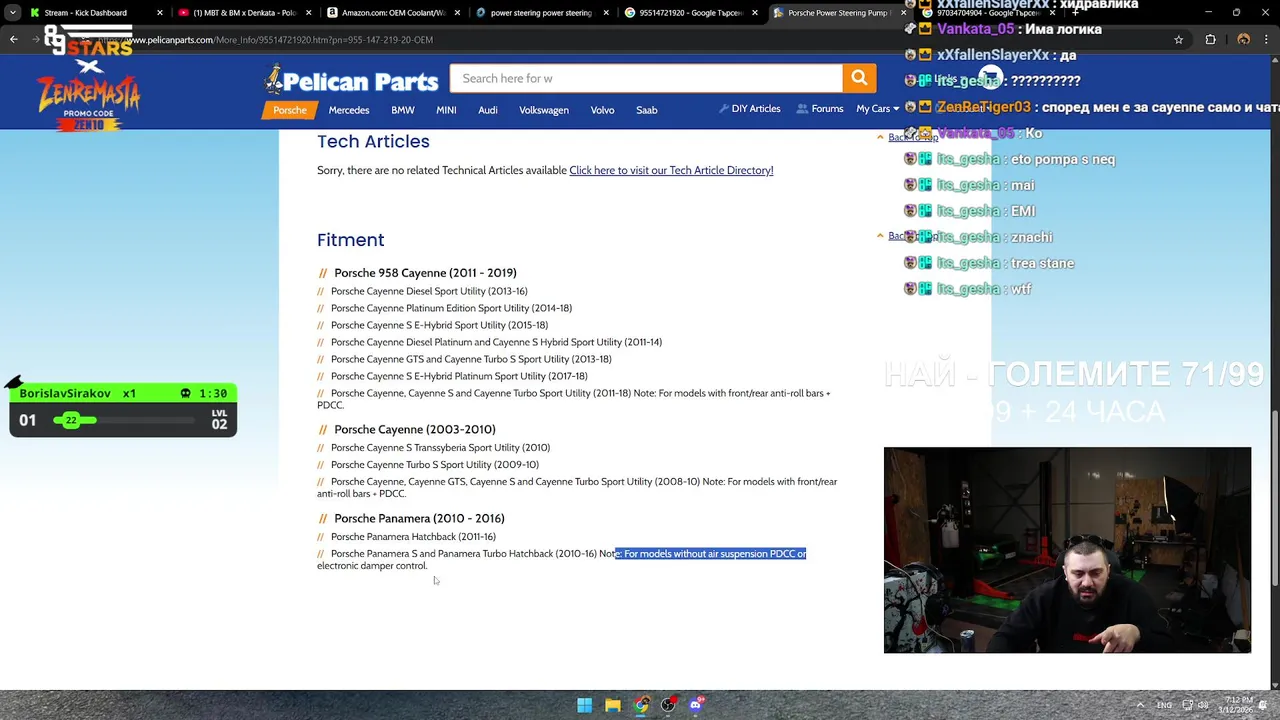Click the Fitment section heading
The height and width of the screenshot is (720, 1280).
pos(350,240)
